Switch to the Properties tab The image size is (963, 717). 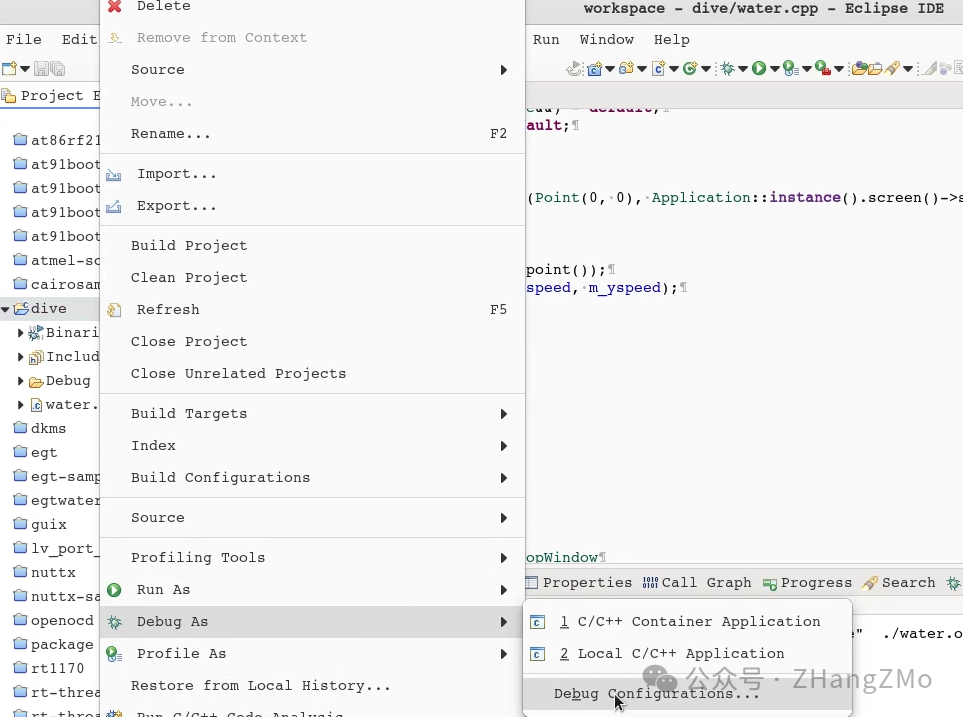tap(579, 582)
